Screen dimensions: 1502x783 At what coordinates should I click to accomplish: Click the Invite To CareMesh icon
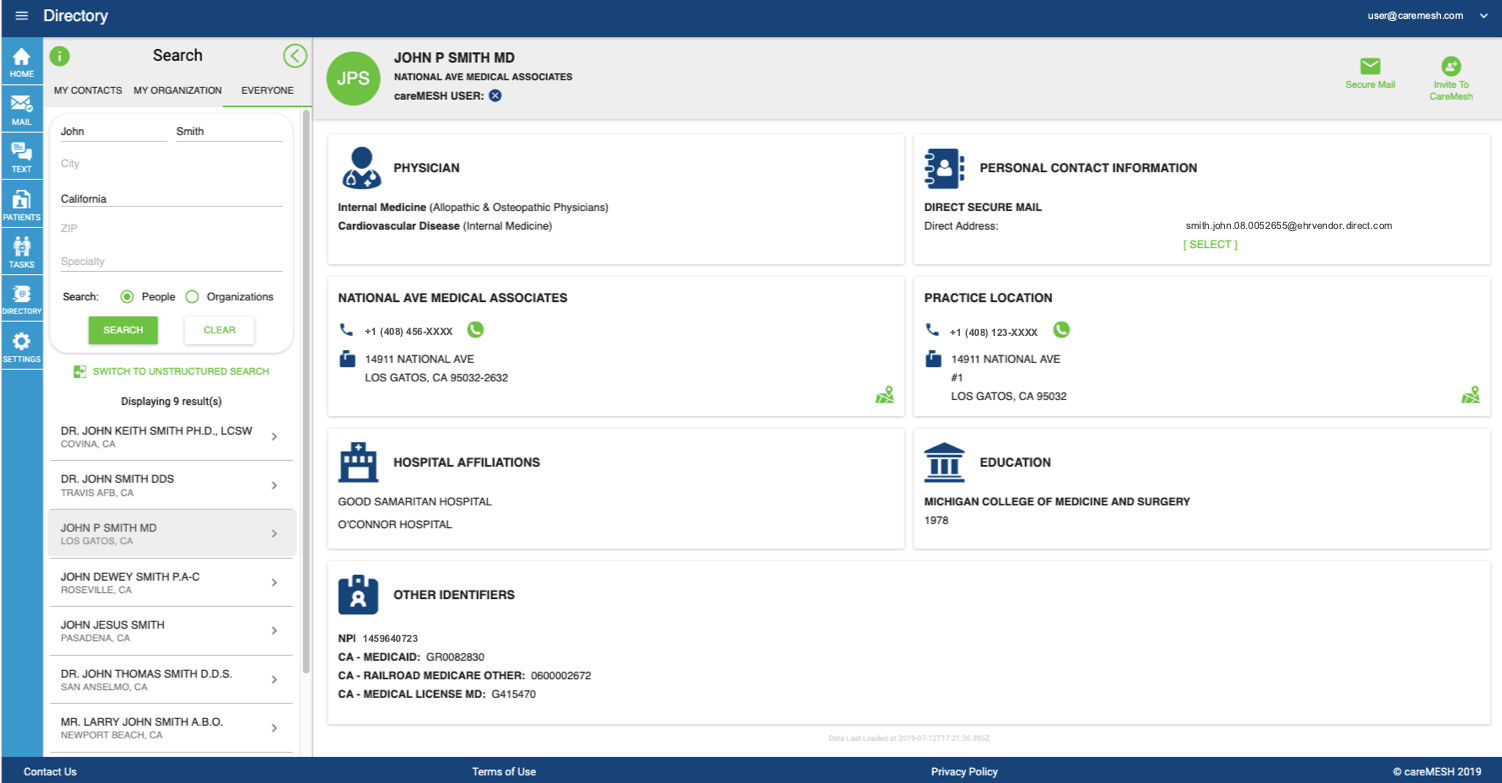pyautogui.click(x=1451, y=66)
